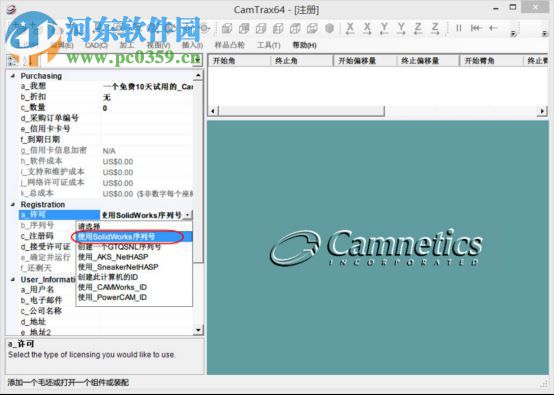The width and height of the screenshot is (554, 395).
Task: Select the d_接受许可证 property row
Action: tap(47, 247)
